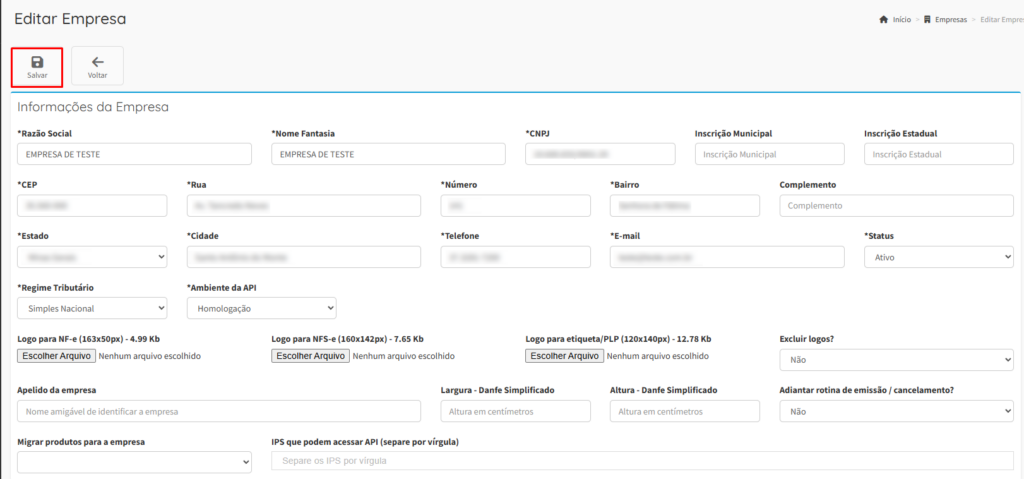
Task: Open Migrar produtos para a empresa dropdown
Action: (134, 462)
